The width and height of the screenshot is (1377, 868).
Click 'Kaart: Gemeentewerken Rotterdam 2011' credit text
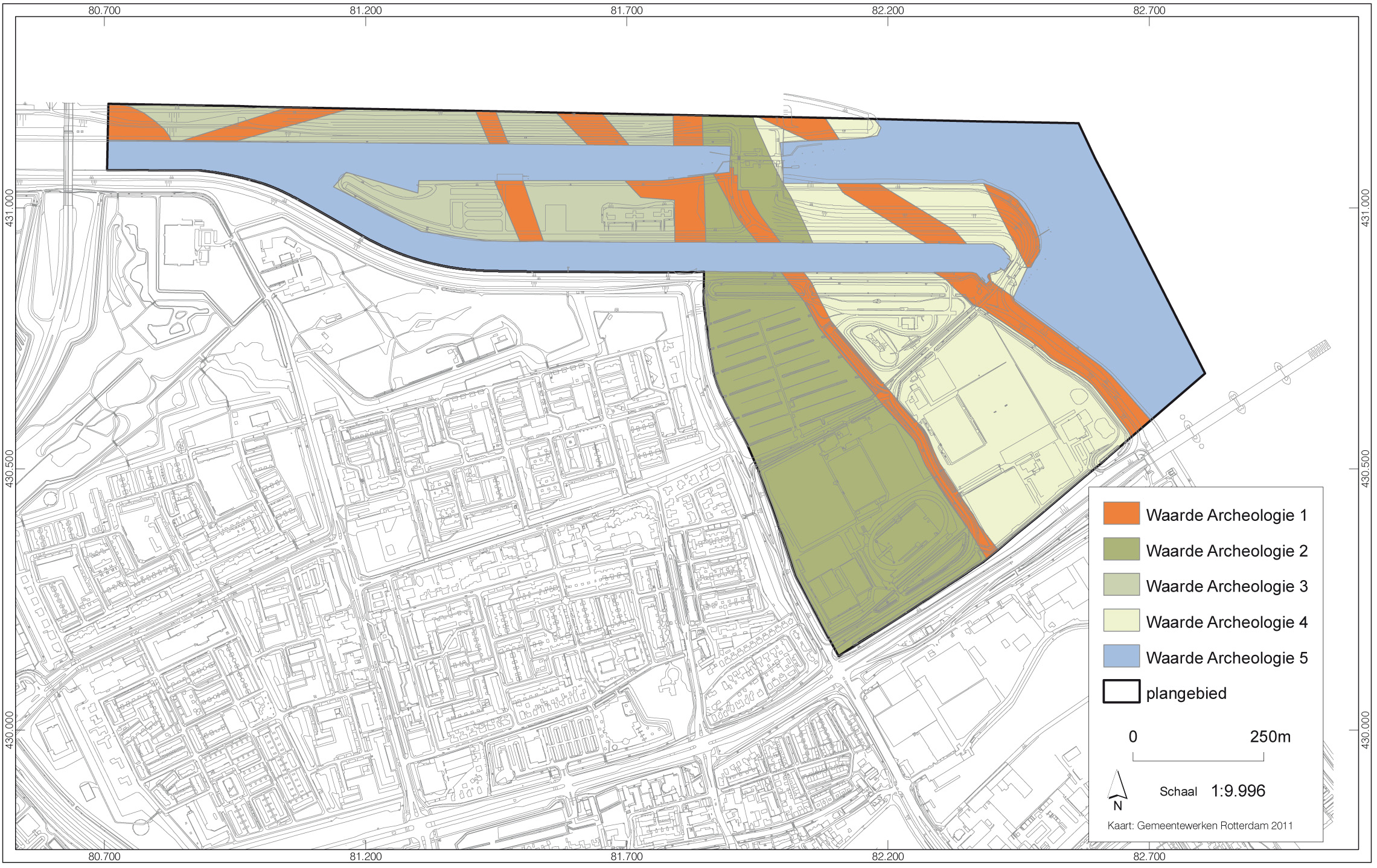[1200, 826]
